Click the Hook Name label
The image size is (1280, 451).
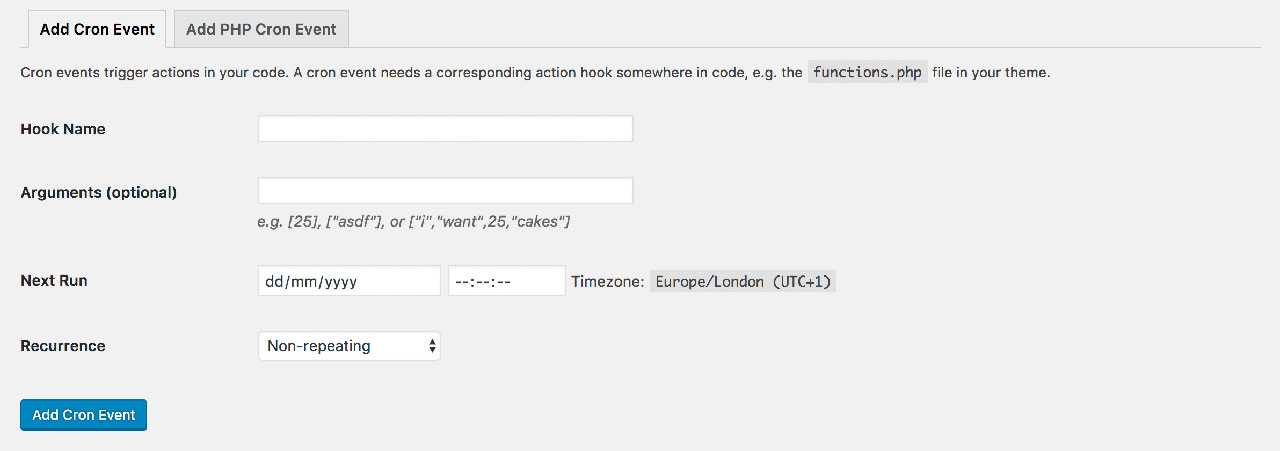click(63, 129)
